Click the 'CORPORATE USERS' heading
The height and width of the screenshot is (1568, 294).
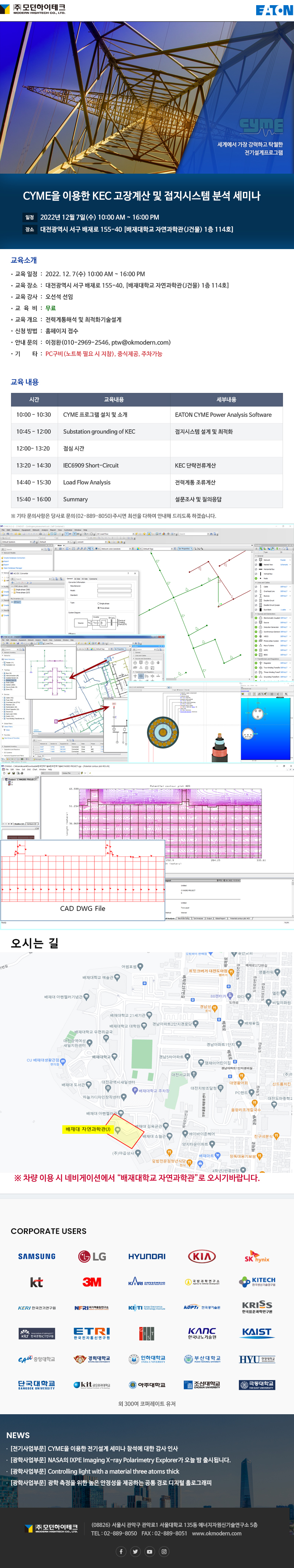pyautogui.click(x=49, y=1231)
